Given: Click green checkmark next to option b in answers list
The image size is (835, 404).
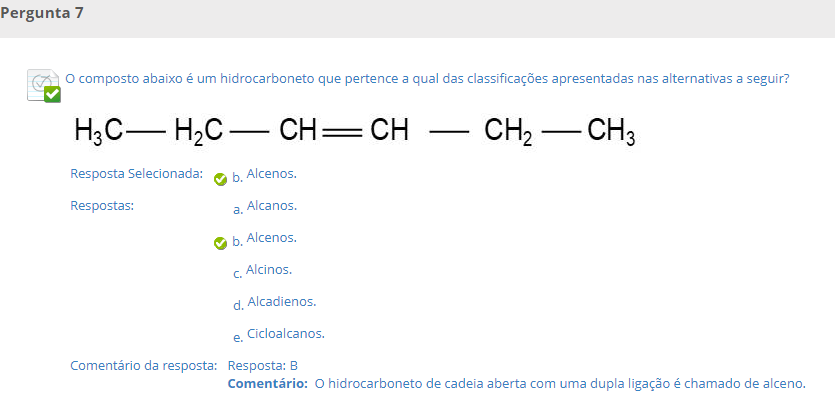Looking at the screenshot, I should pos(220,243).
